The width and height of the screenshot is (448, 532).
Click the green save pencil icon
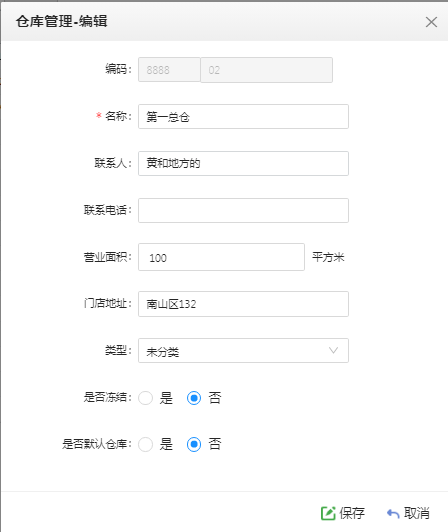click(328, 513)
